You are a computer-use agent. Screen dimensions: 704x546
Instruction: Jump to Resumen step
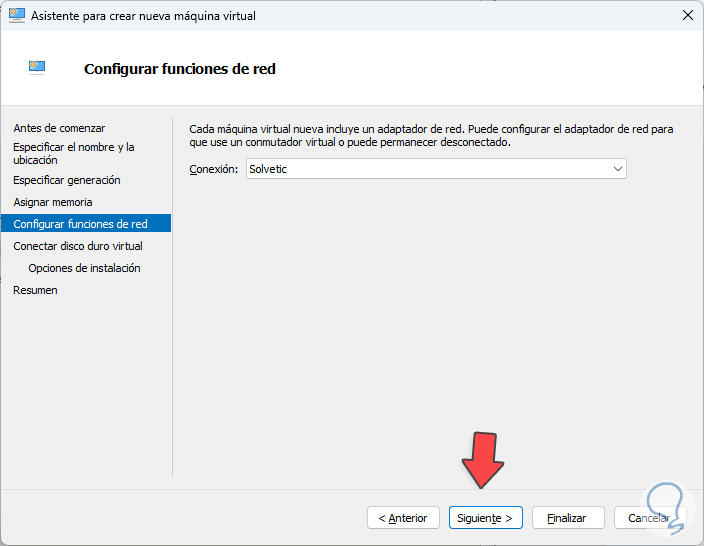coord(35,290)
